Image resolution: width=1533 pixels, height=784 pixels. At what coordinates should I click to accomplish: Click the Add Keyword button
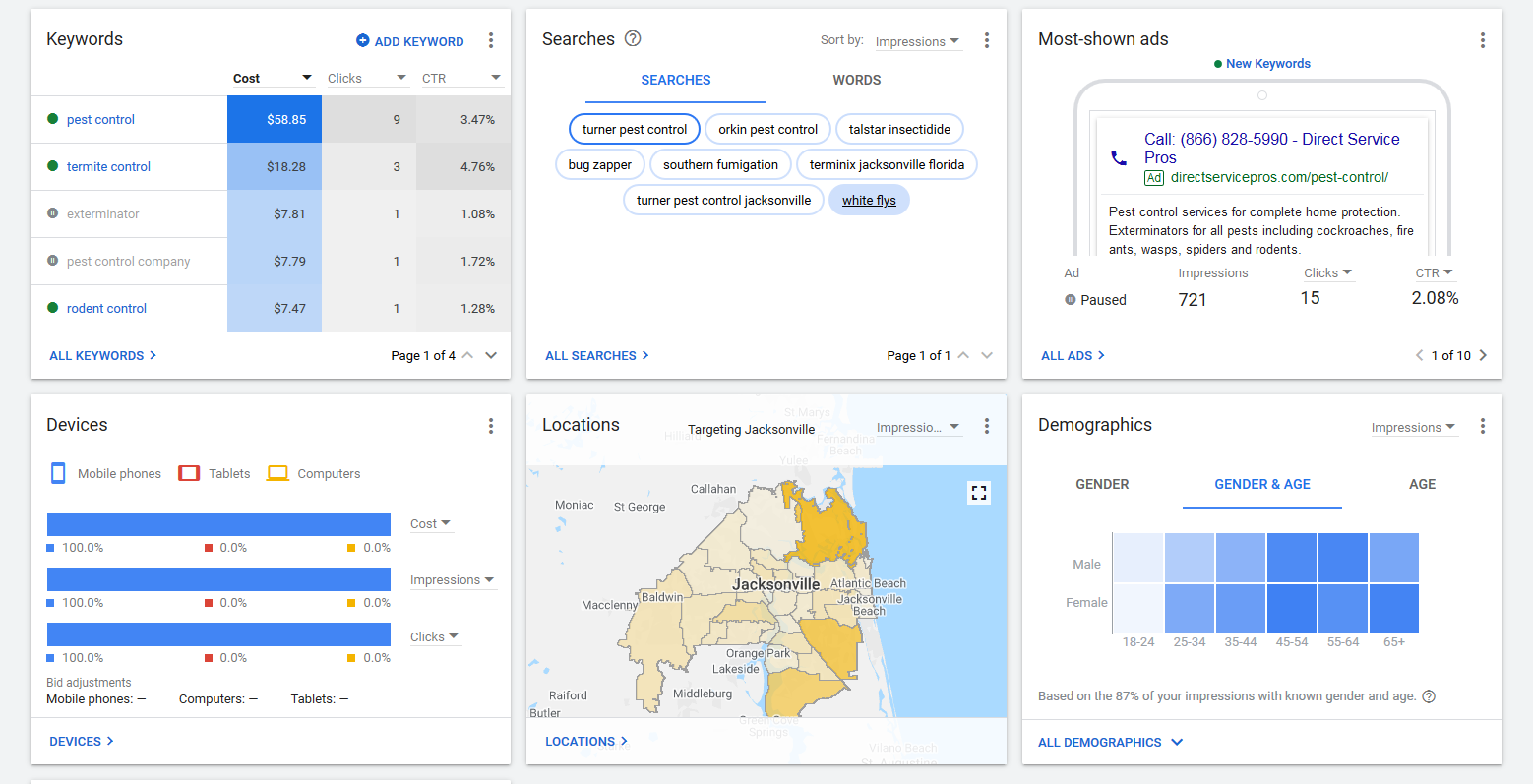pos(409,41)
